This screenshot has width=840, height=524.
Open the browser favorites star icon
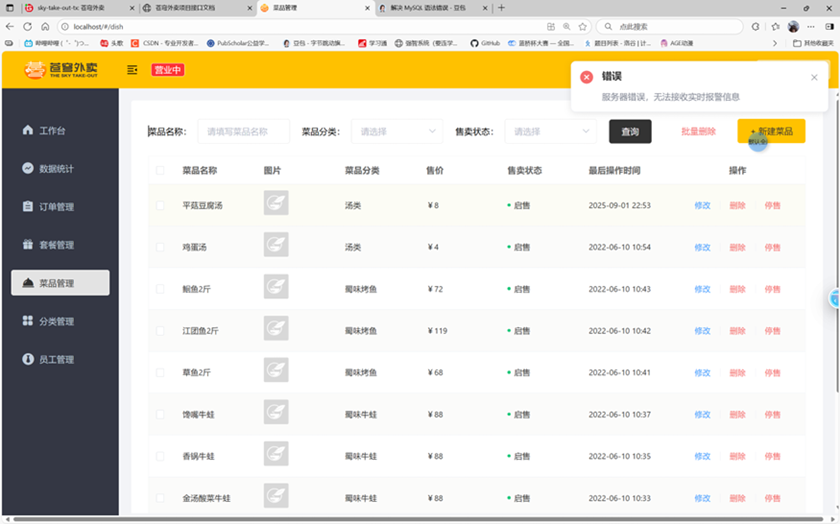click(775, 26)
